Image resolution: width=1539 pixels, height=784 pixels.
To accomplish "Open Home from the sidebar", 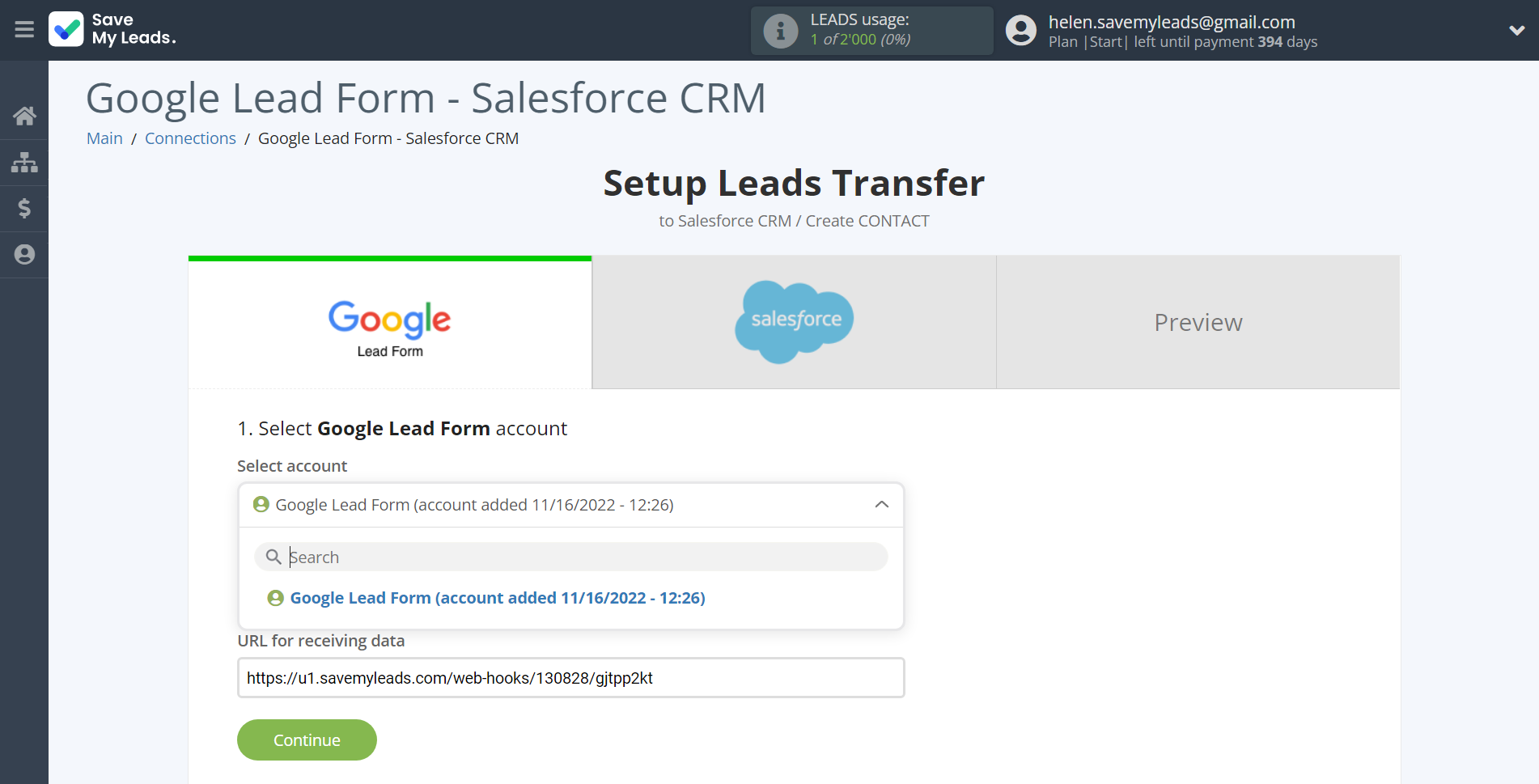I will [x=24, y=116].
